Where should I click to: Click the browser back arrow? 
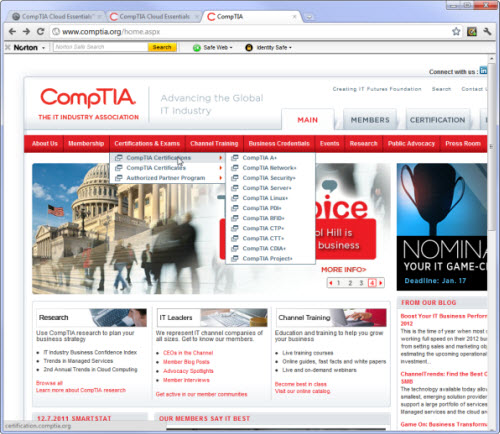[13, 32]
